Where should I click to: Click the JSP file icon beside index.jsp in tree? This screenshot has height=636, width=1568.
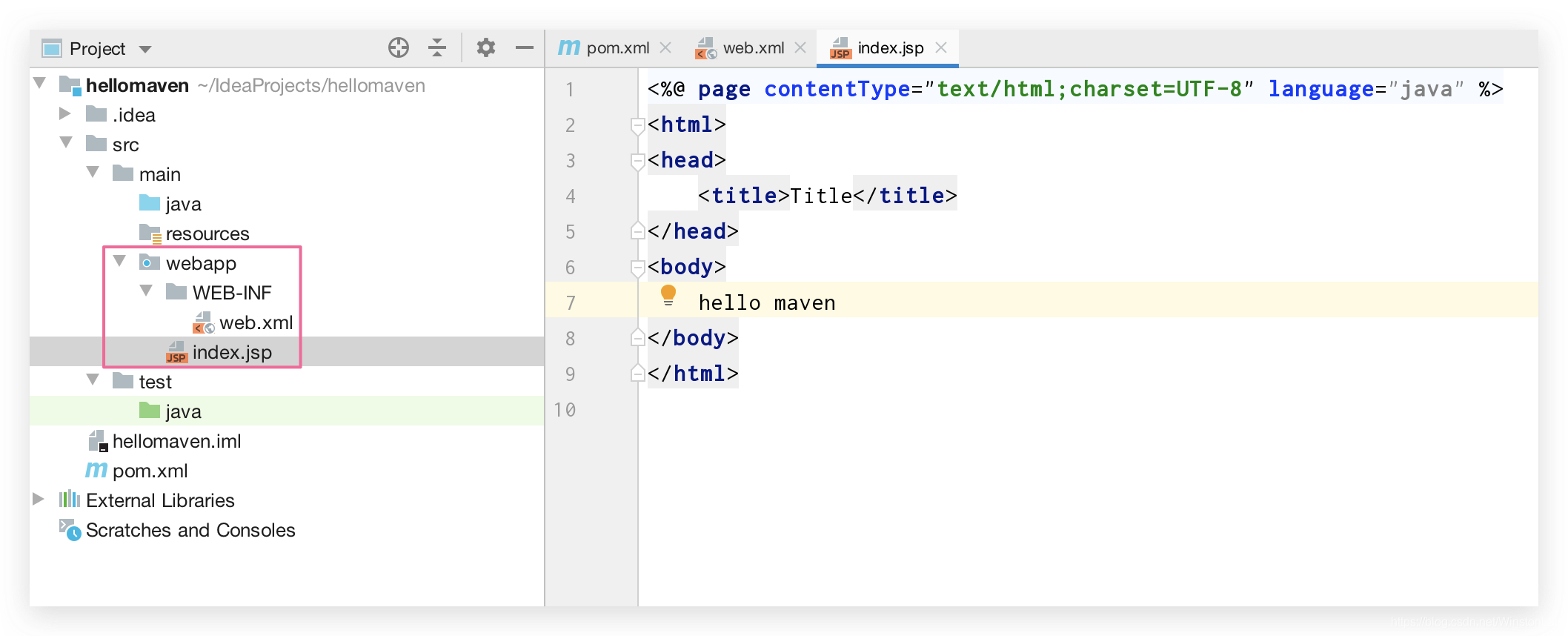[176, 352]
